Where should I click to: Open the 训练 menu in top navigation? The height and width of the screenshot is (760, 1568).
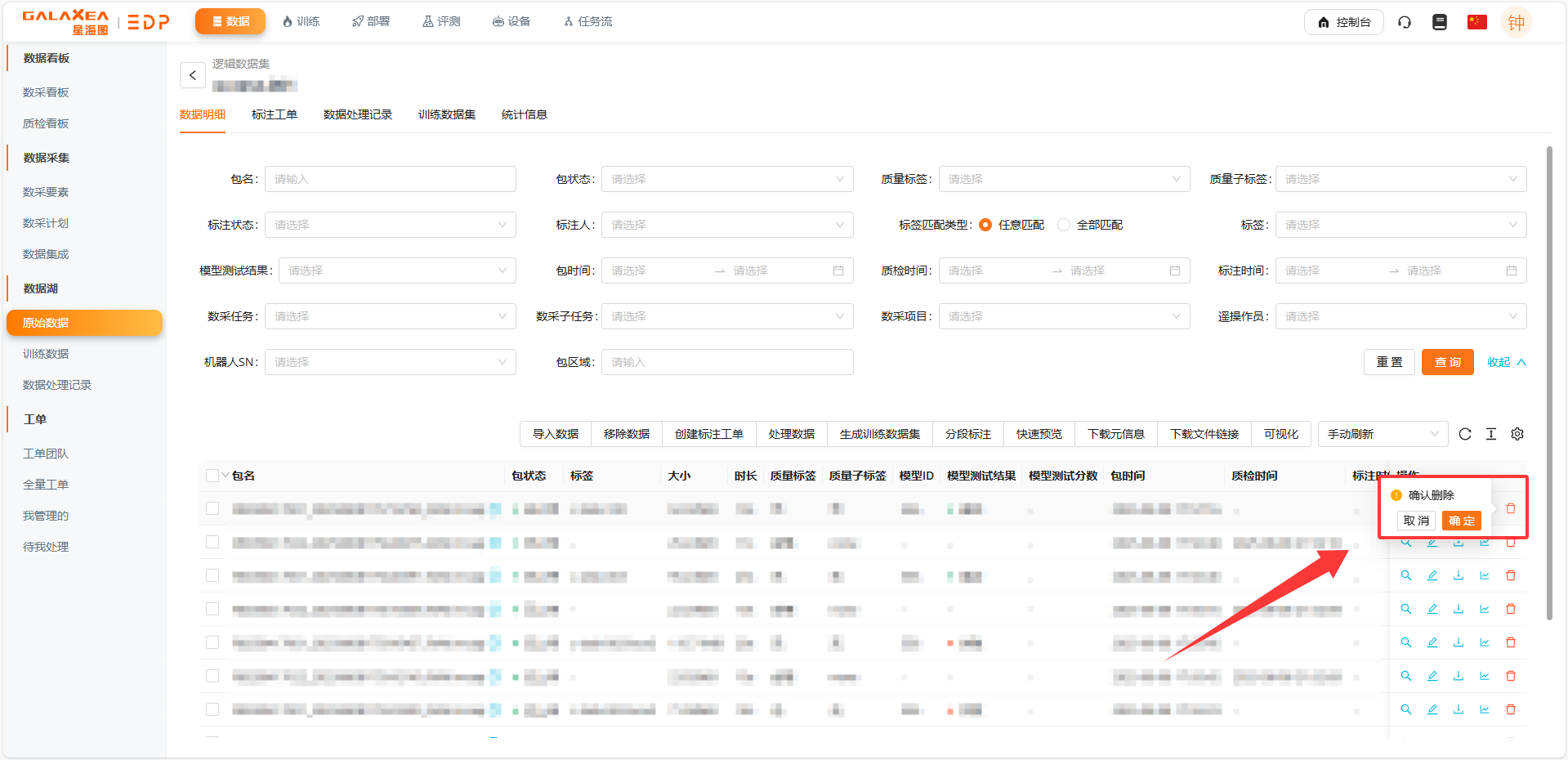(x=301, y=21)
